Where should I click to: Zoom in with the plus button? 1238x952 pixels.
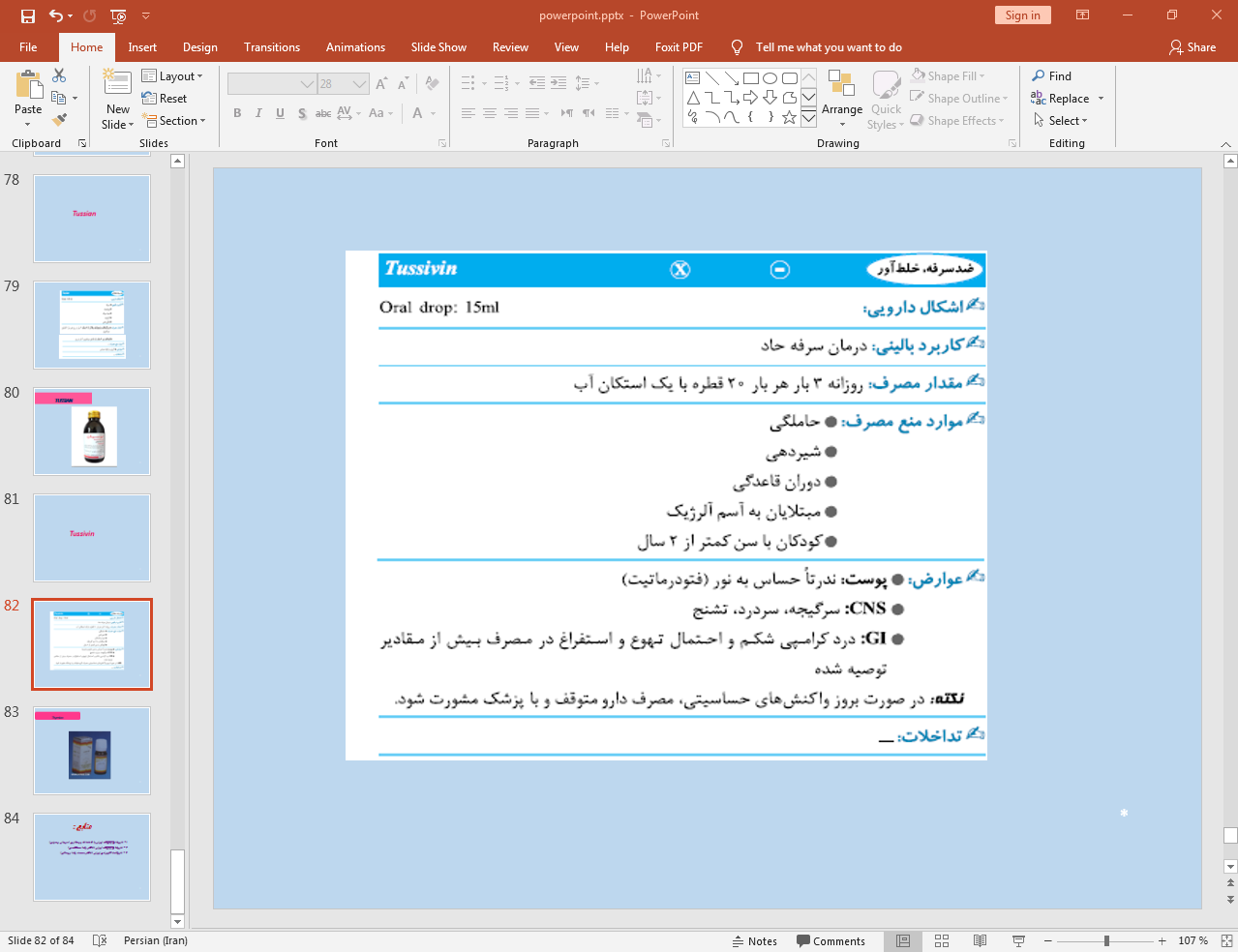coord(1162,940)
